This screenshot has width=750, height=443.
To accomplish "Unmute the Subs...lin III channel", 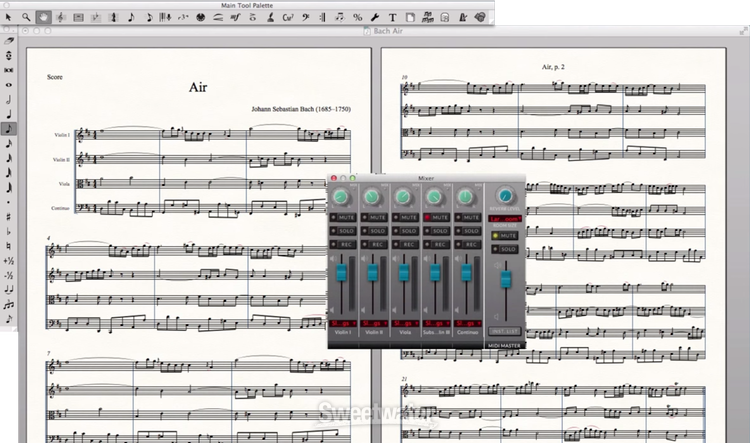I will point(436,217).
